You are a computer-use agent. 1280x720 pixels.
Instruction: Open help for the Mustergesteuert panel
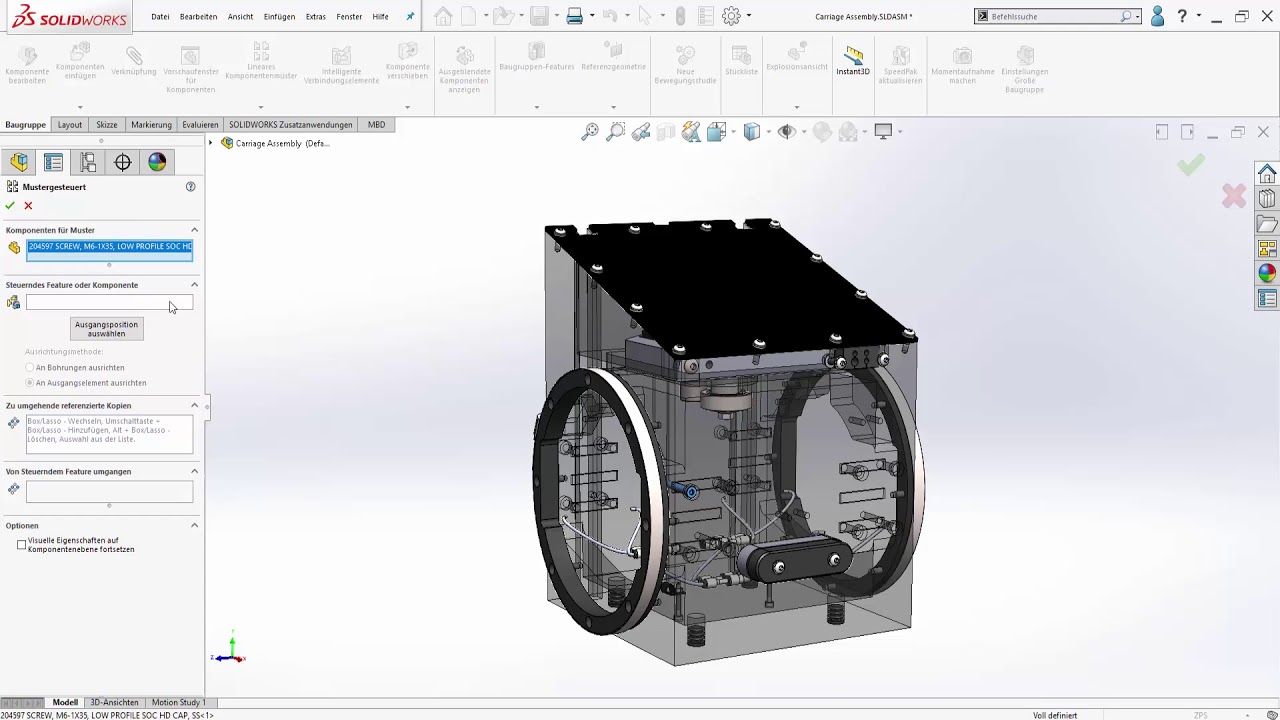[x=191, y=187]
